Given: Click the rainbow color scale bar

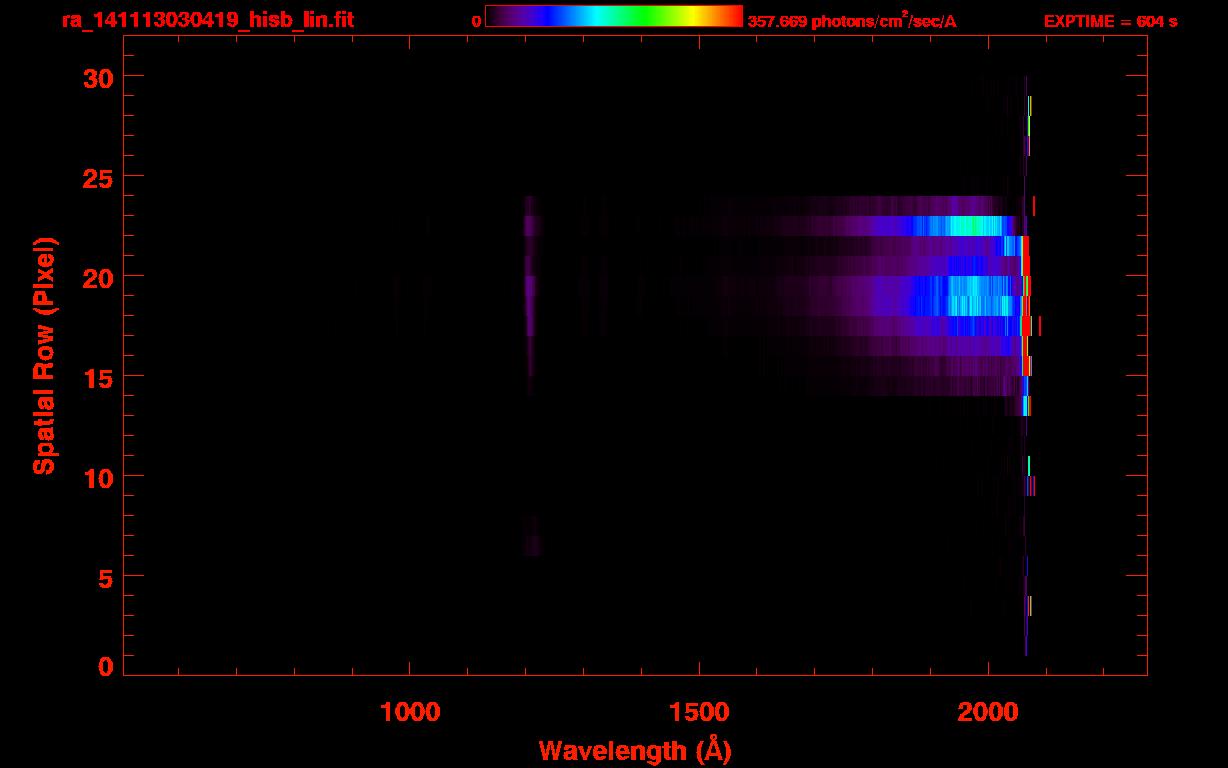Looking at the screenshot, I should tap(614, 17).
